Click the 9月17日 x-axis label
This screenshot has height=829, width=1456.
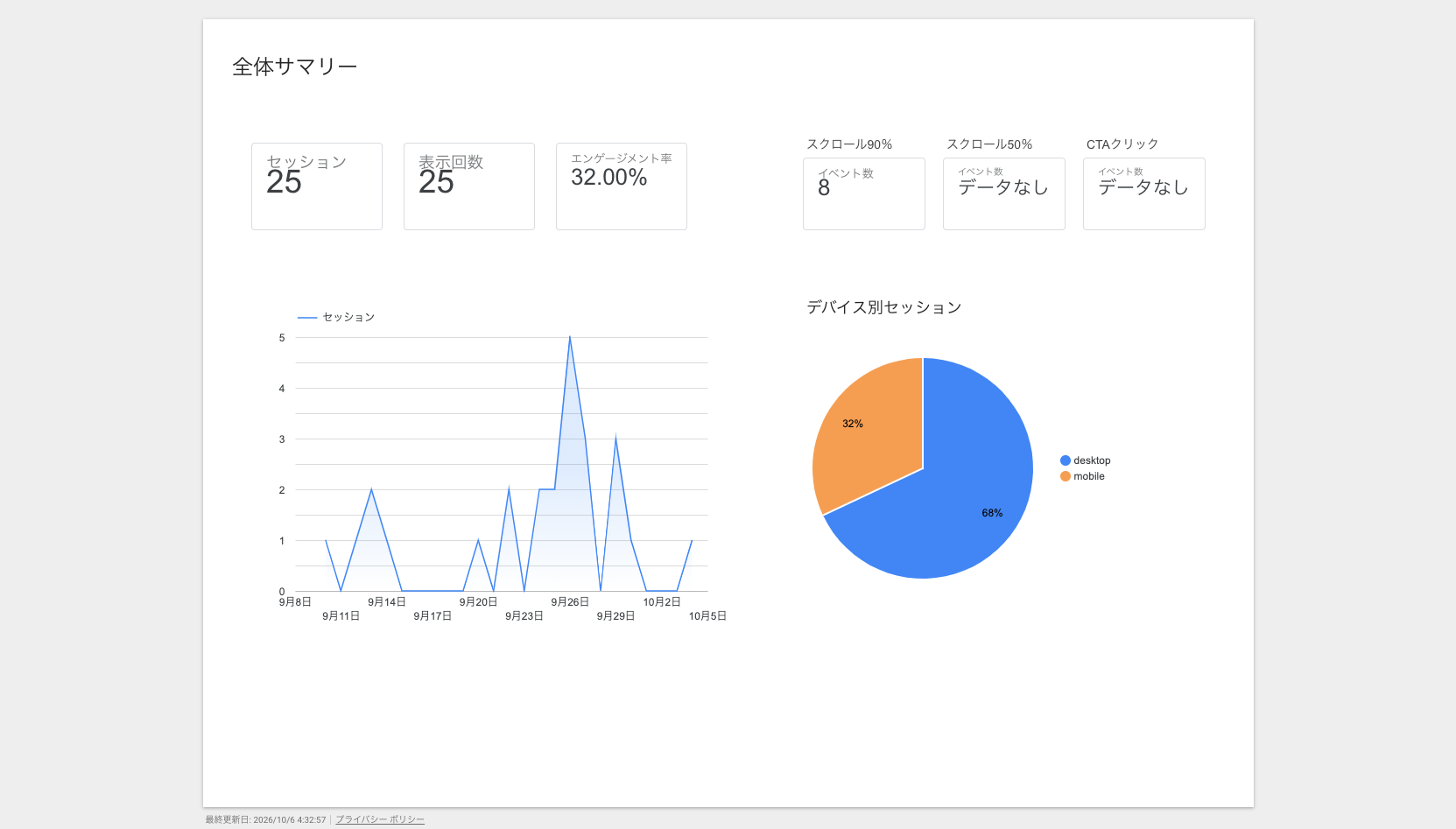click(x=433, y=616)
